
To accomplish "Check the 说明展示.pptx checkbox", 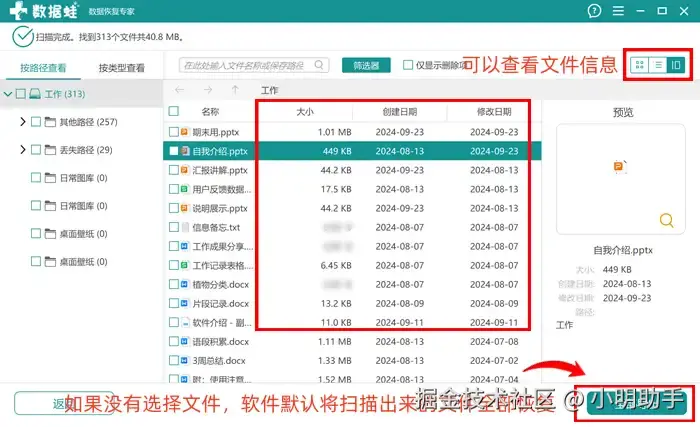I will click(x=174, y=209).
